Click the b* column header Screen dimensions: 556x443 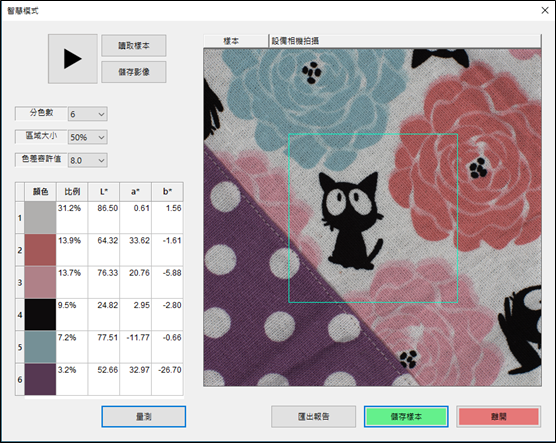point(167,192)
